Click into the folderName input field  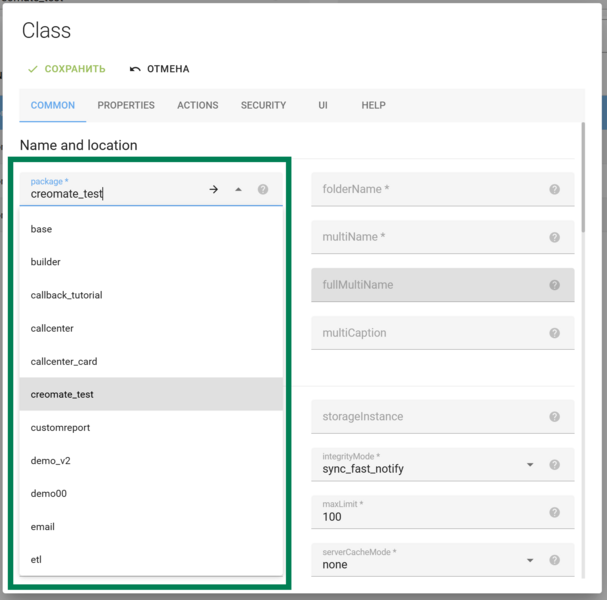click(428, 190)
